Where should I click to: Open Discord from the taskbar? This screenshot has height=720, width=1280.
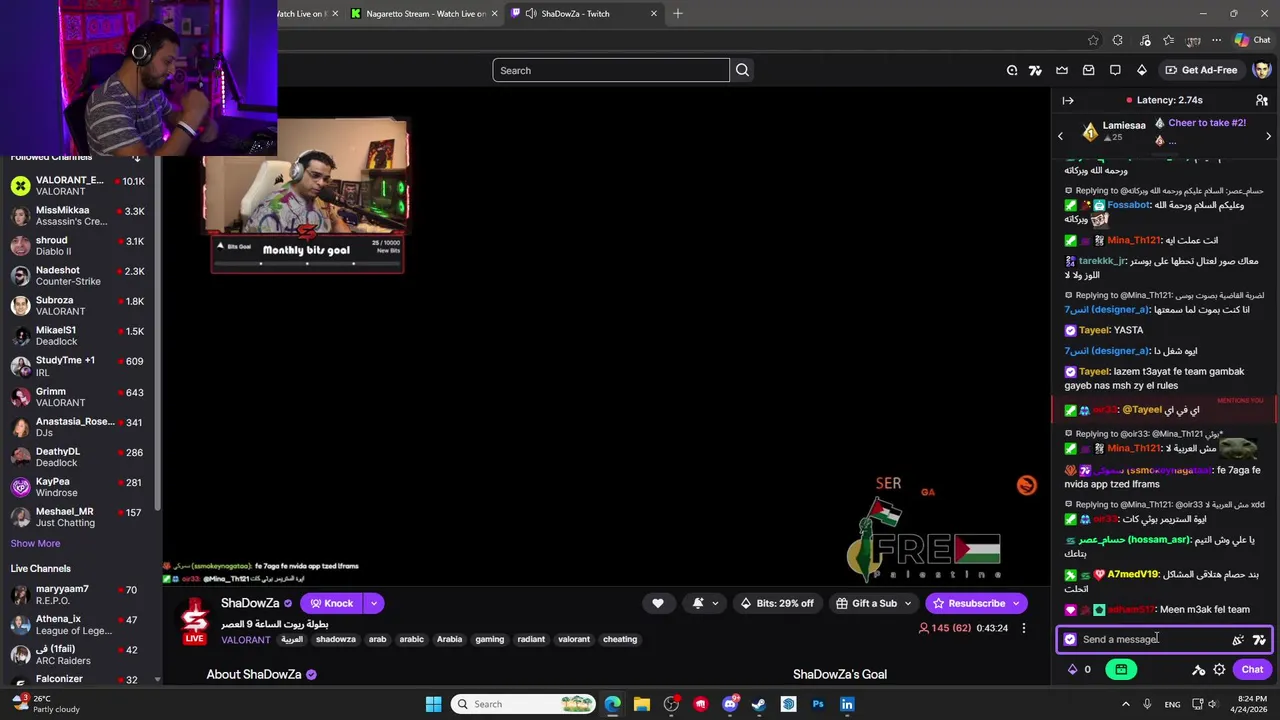730,704
